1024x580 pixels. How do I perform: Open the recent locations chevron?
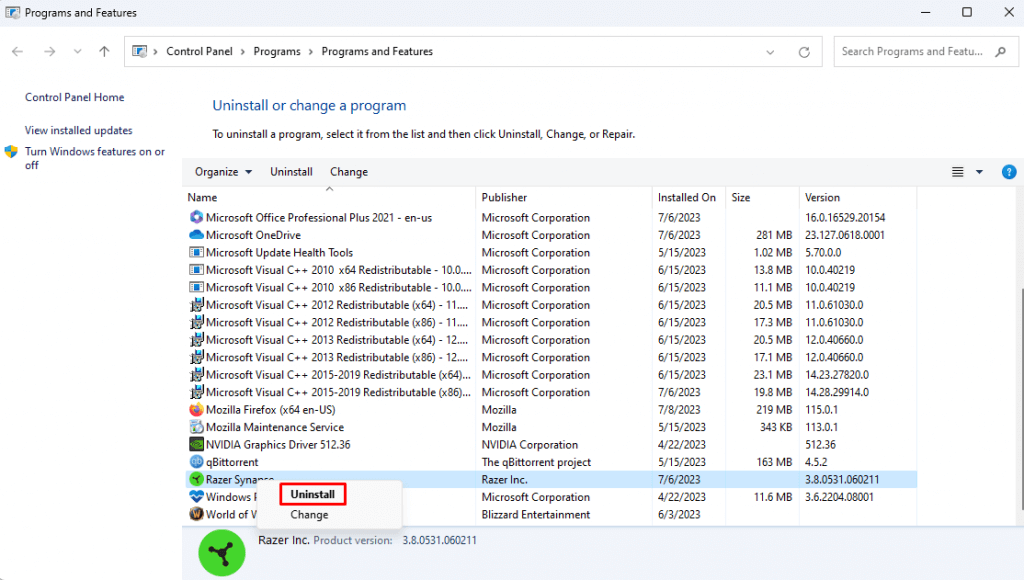(x=78, y=52)
